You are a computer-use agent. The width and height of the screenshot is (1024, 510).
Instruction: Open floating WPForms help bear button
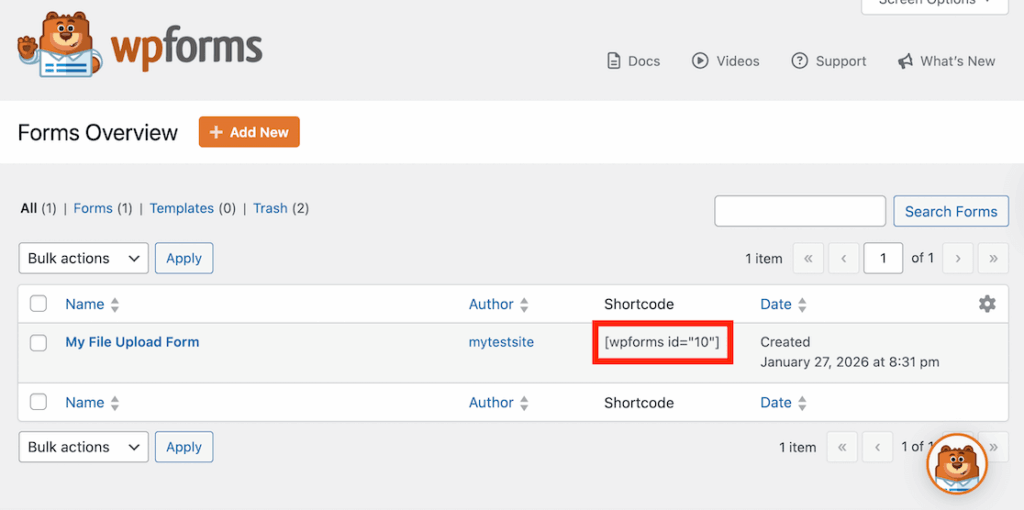tap(957, 464)
